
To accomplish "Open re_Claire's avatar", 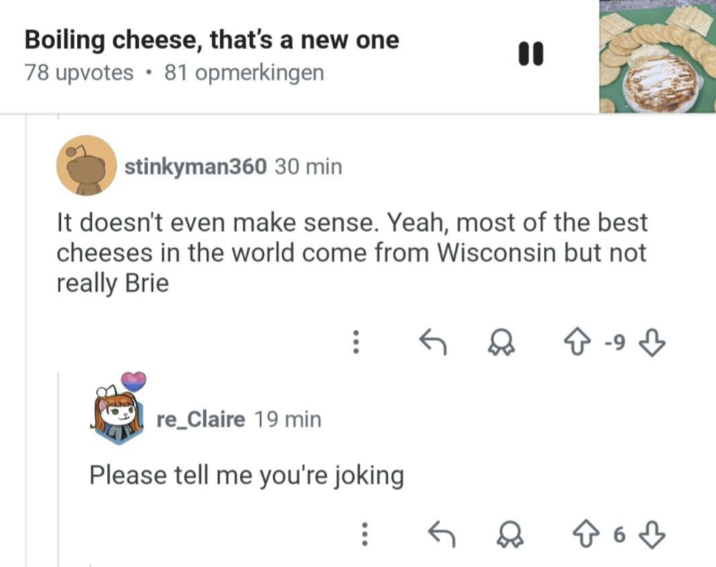I will 120,408.
